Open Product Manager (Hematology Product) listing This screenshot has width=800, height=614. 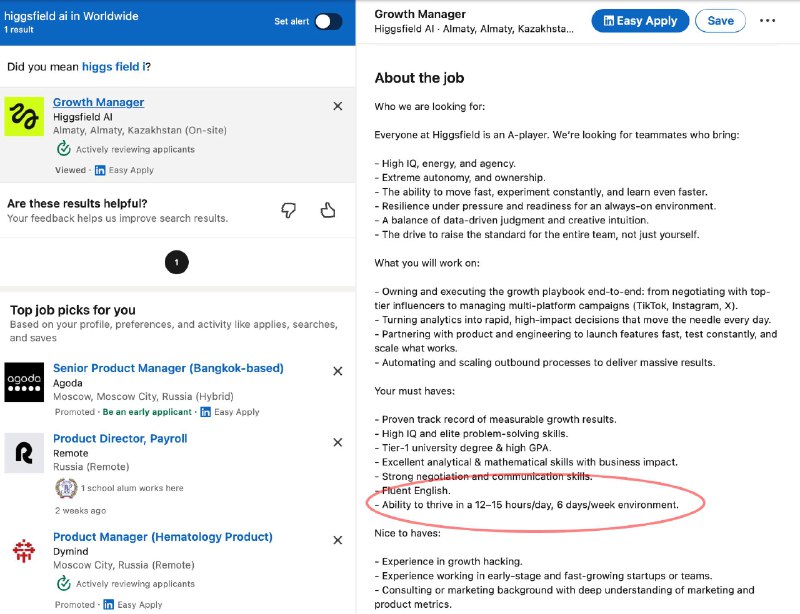[x=162, y=537]
